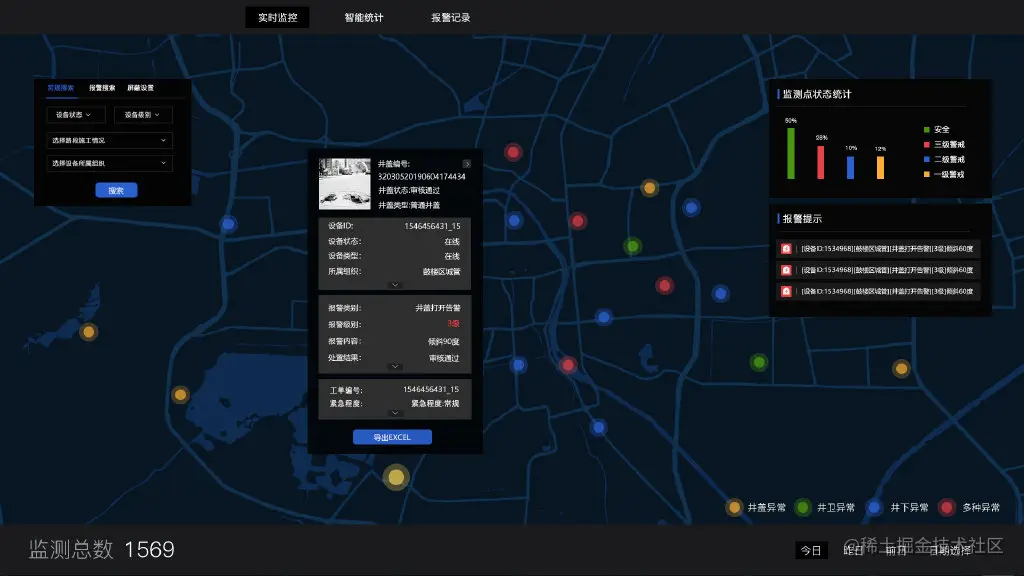Click the red 3级 alarm level value
The width and height of the screenshot is (1024, 576).
click(x=453, y=324)
